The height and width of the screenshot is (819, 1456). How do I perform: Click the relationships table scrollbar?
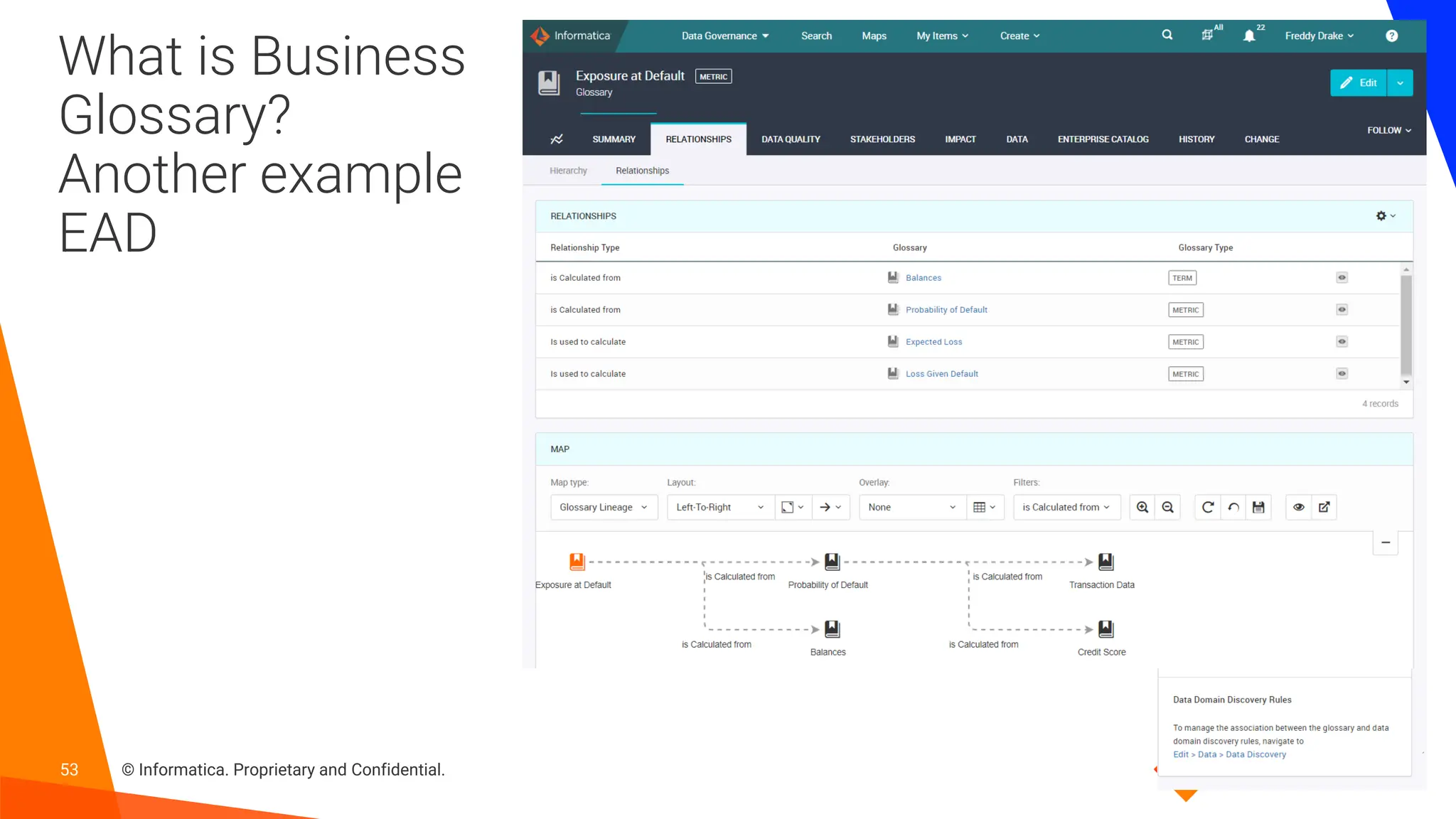[x=1406, y=324]
